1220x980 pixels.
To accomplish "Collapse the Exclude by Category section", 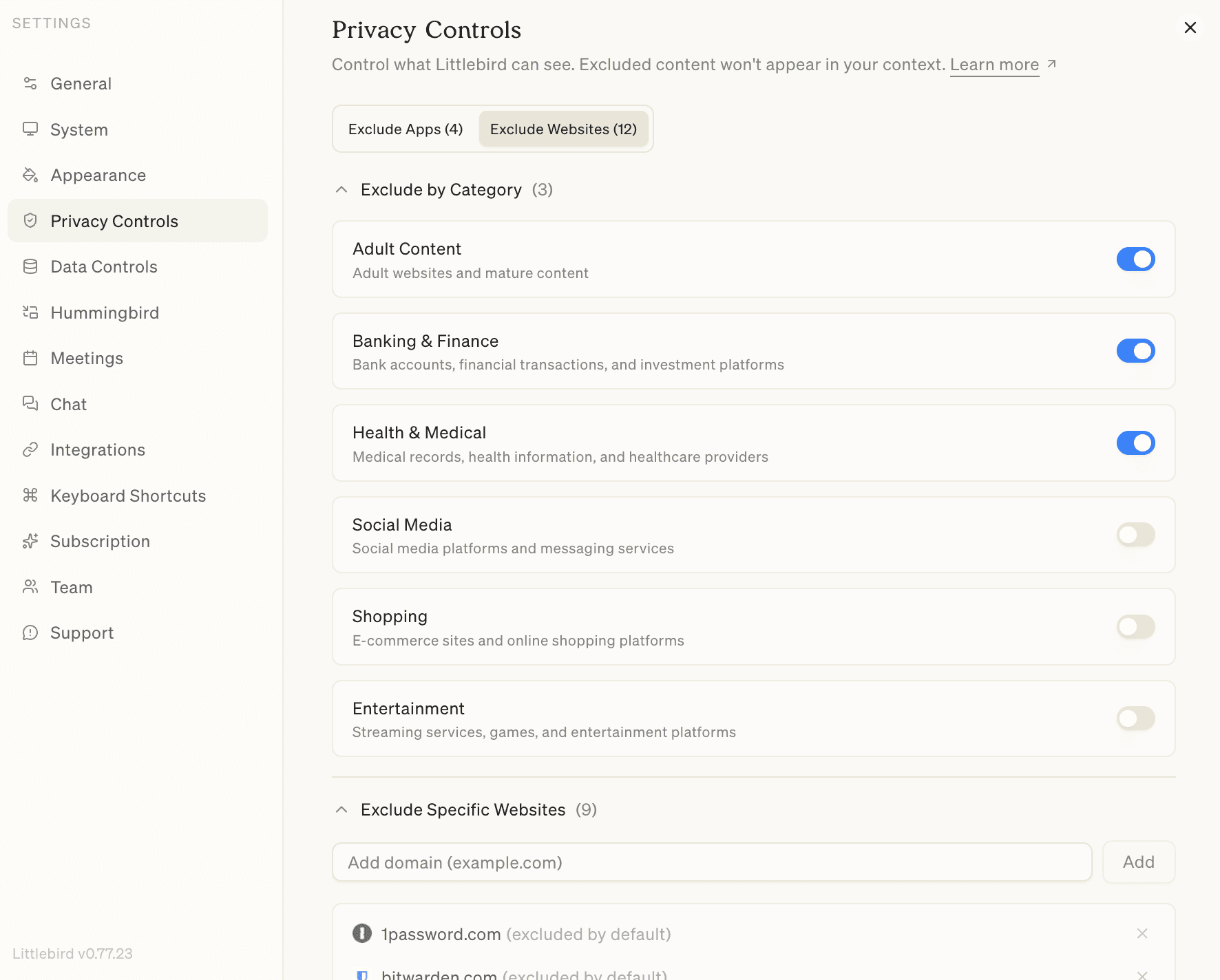I will tap(341, 189).
